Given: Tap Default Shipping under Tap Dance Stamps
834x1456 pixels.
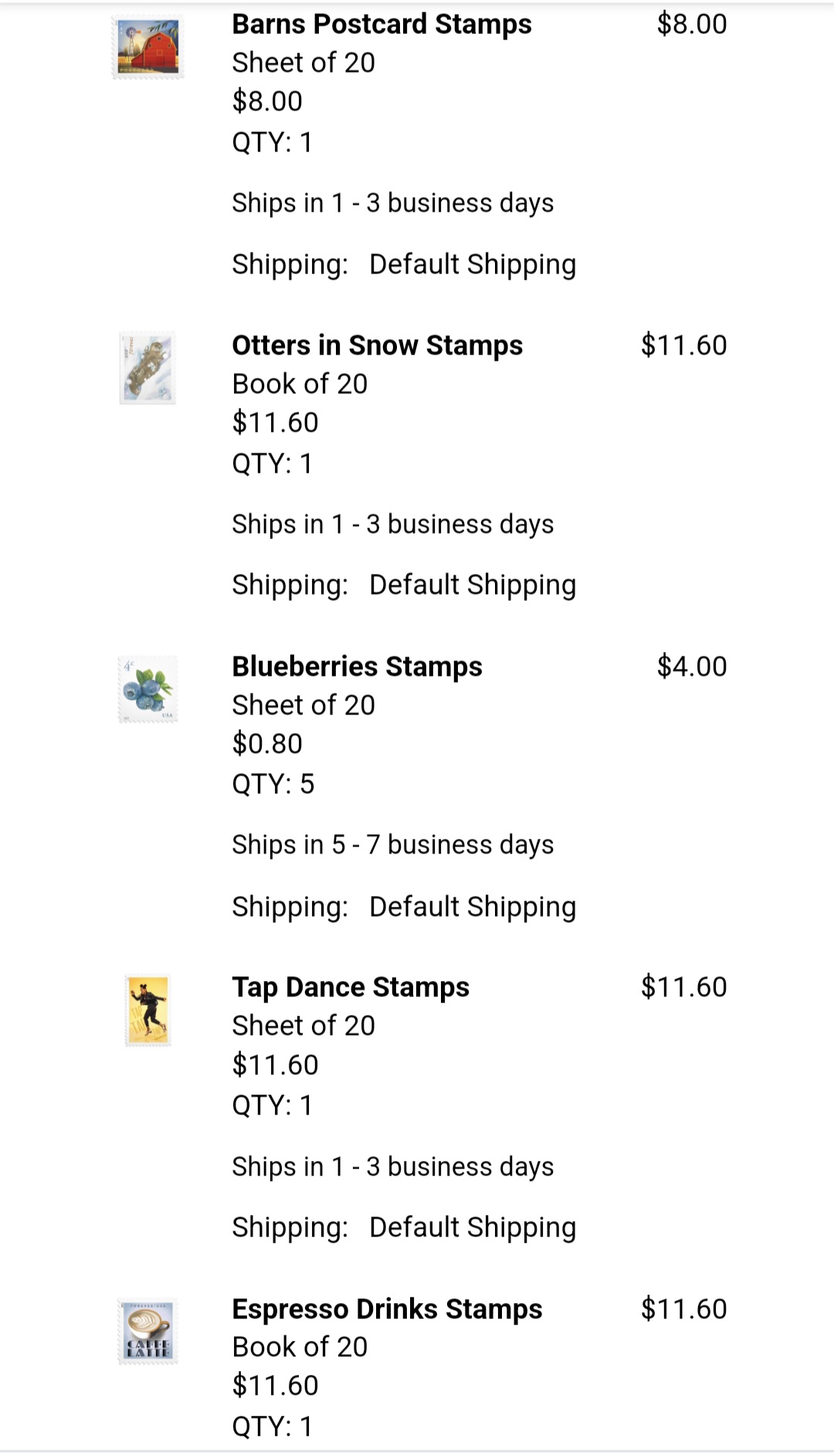Looking at the screenshot, I should coord(473,1227).
